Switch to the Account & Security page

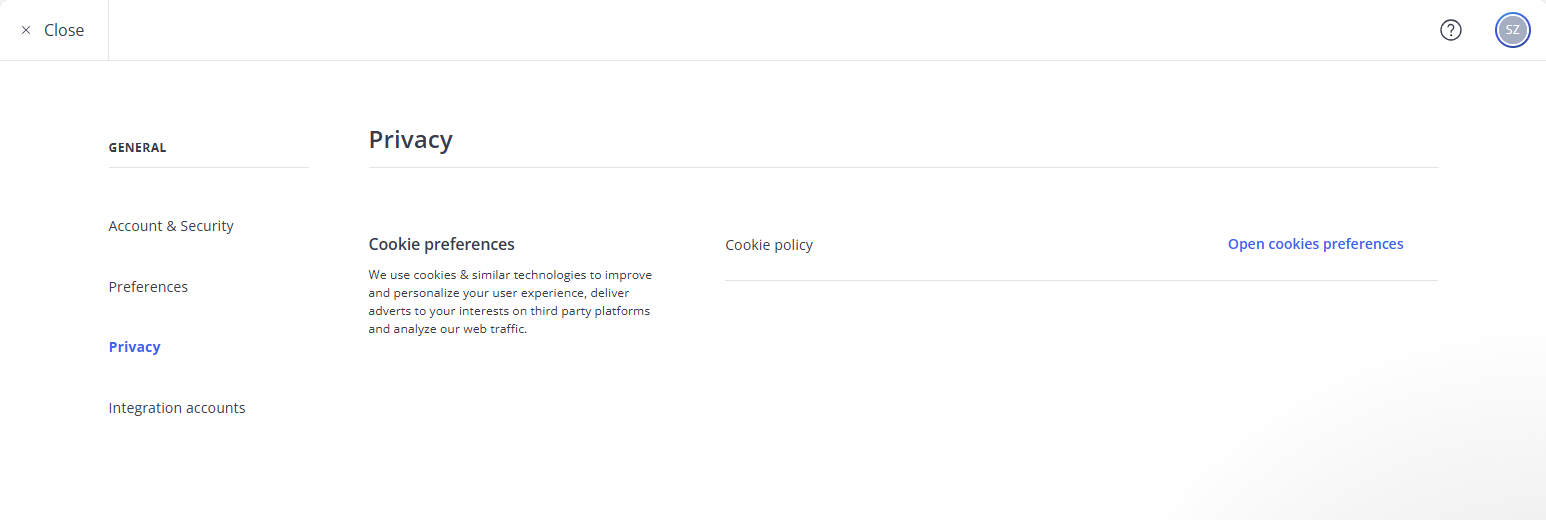click(171, 226)
